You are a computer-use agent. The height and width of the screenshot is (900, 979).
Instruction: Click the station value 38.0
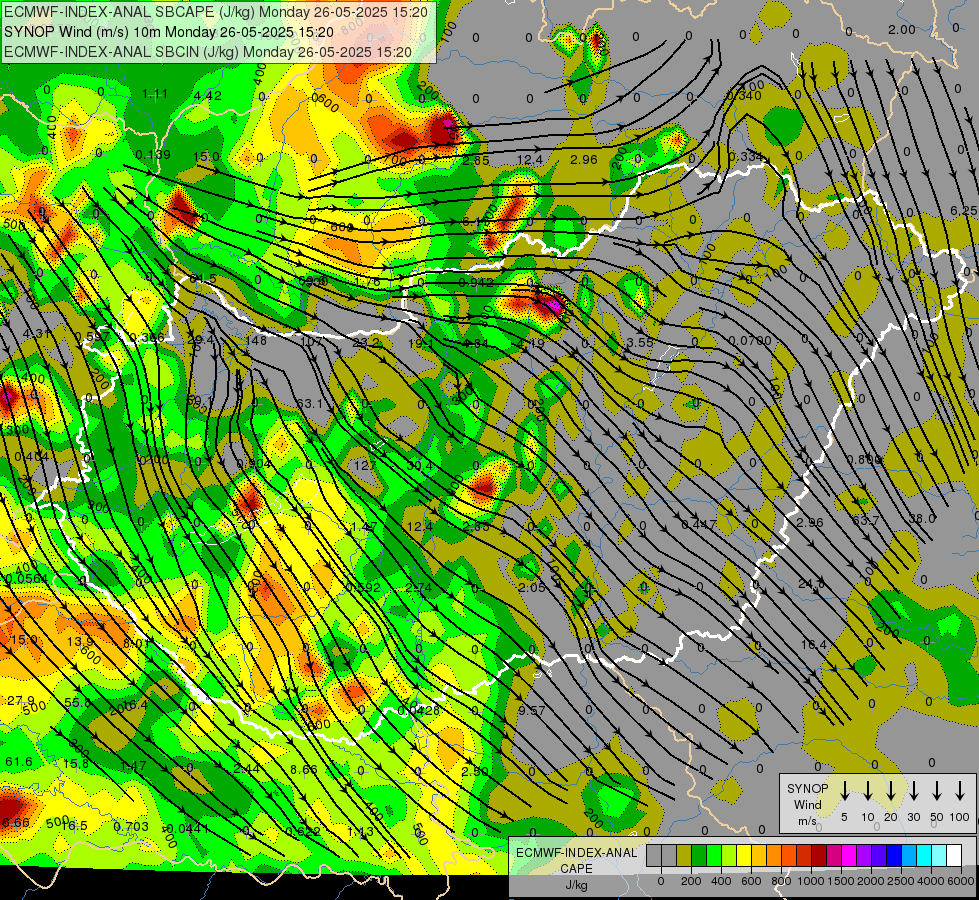pos(922,518)
